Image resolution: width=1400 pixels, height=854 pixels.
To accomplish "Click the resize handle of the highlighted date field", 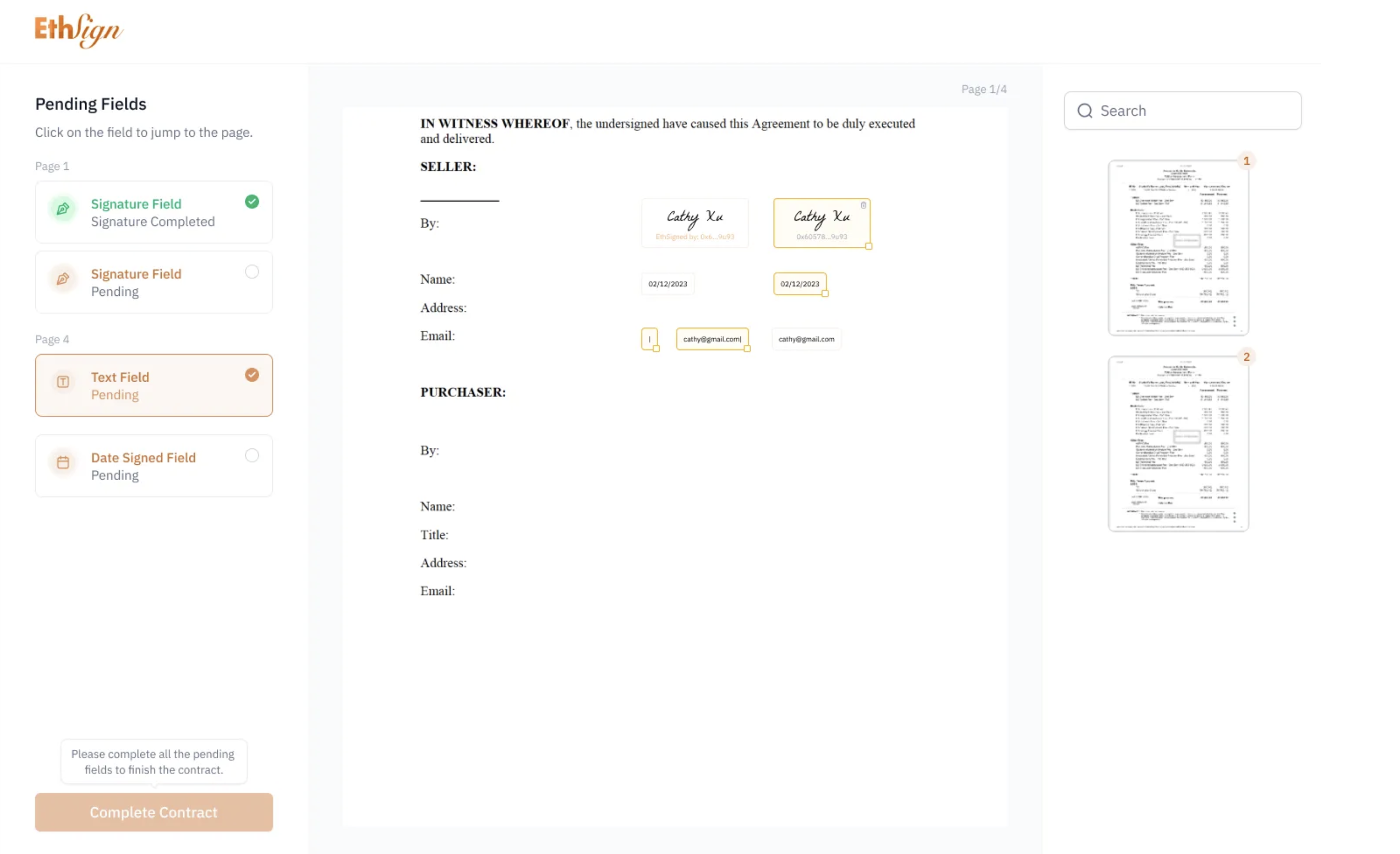I will coord(825,294).
